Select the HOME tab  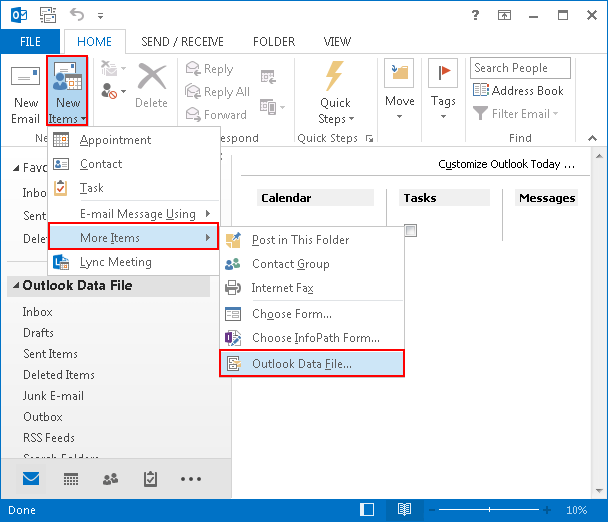[x=94, y=41]
